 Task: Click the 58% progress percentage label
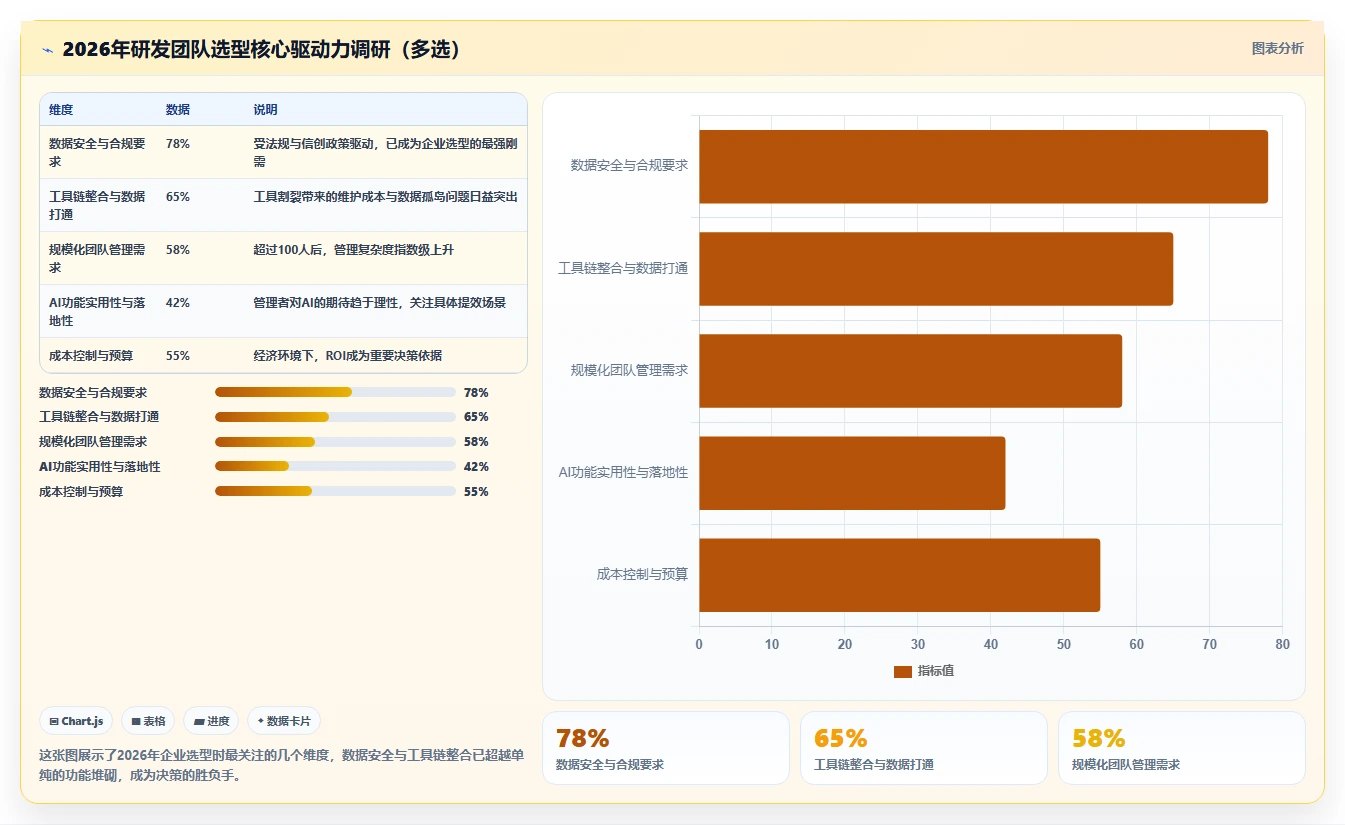click(476, 442)
